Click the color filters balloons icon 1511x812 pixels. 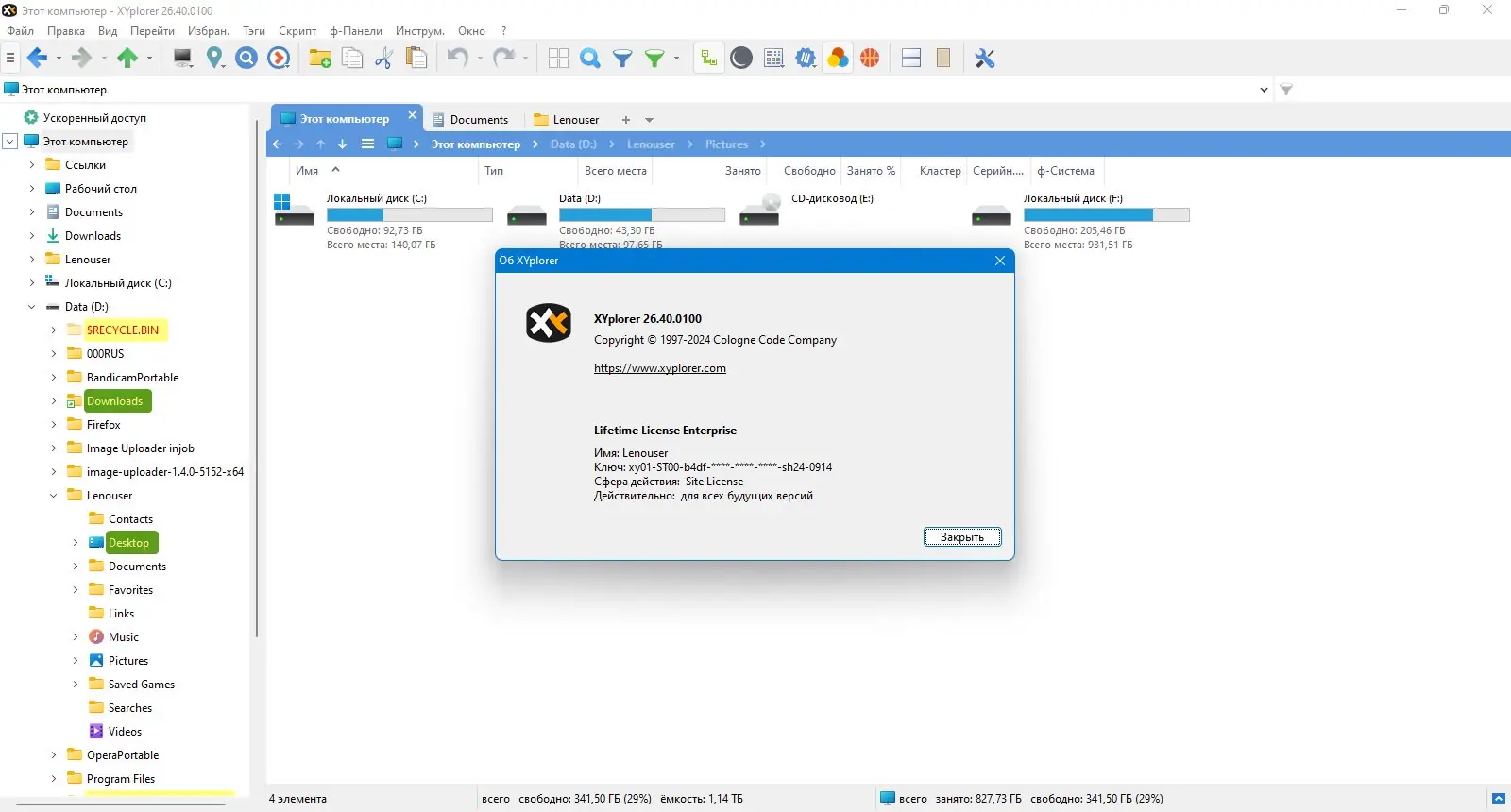pyautogui.click(x=838, y=59)
